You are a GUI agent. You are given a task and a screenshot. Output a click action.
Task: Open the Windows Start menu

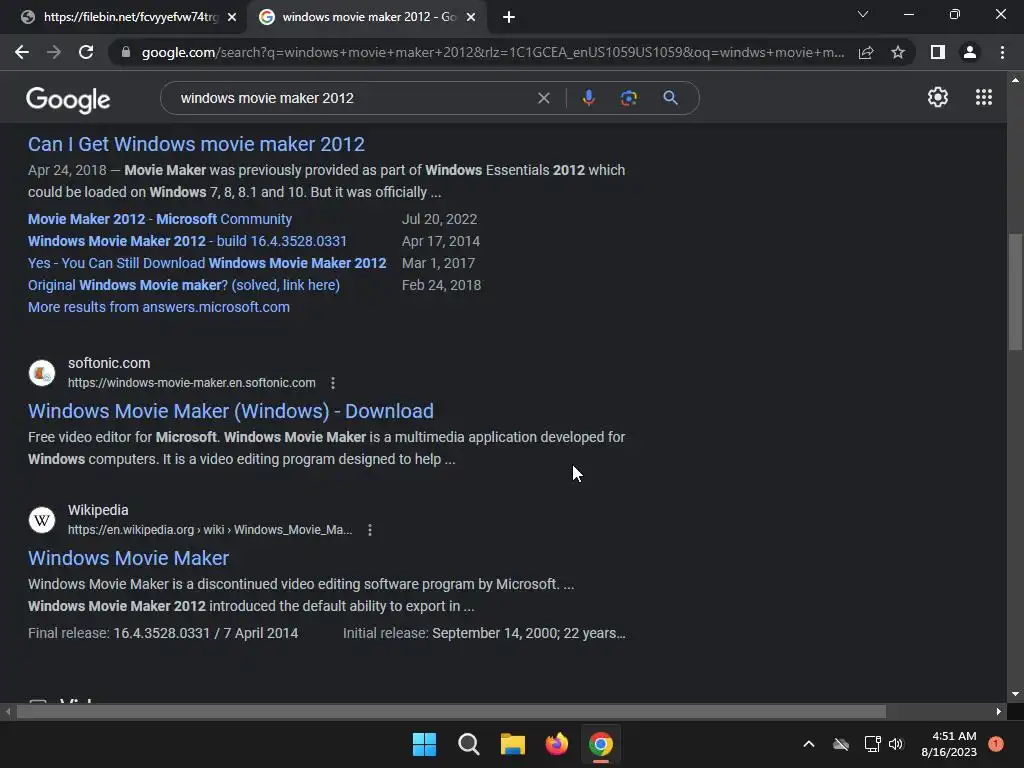pos(424,744)
